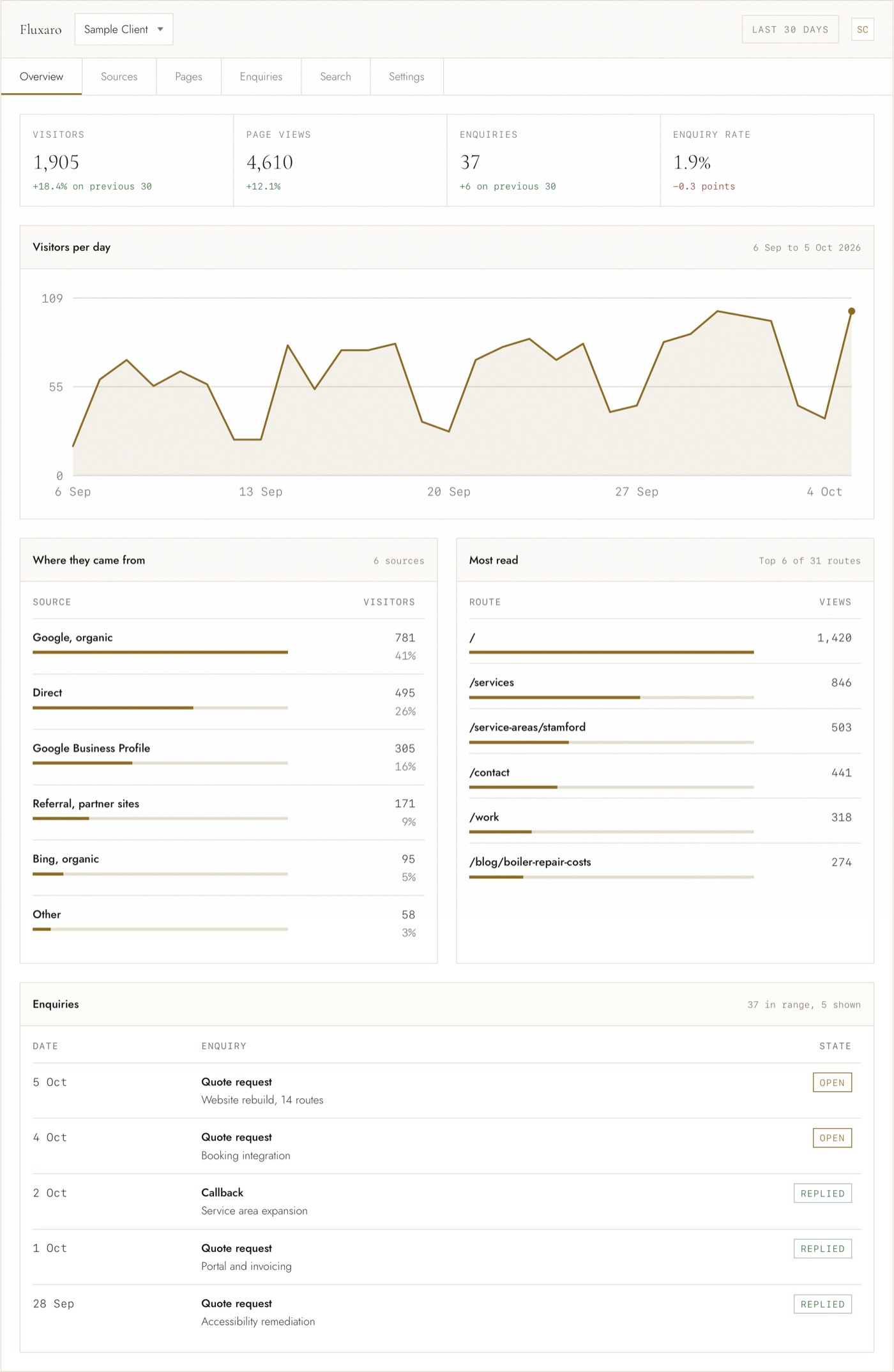
Task: Select the Google Business Profile source
Action: pos(229,757)
